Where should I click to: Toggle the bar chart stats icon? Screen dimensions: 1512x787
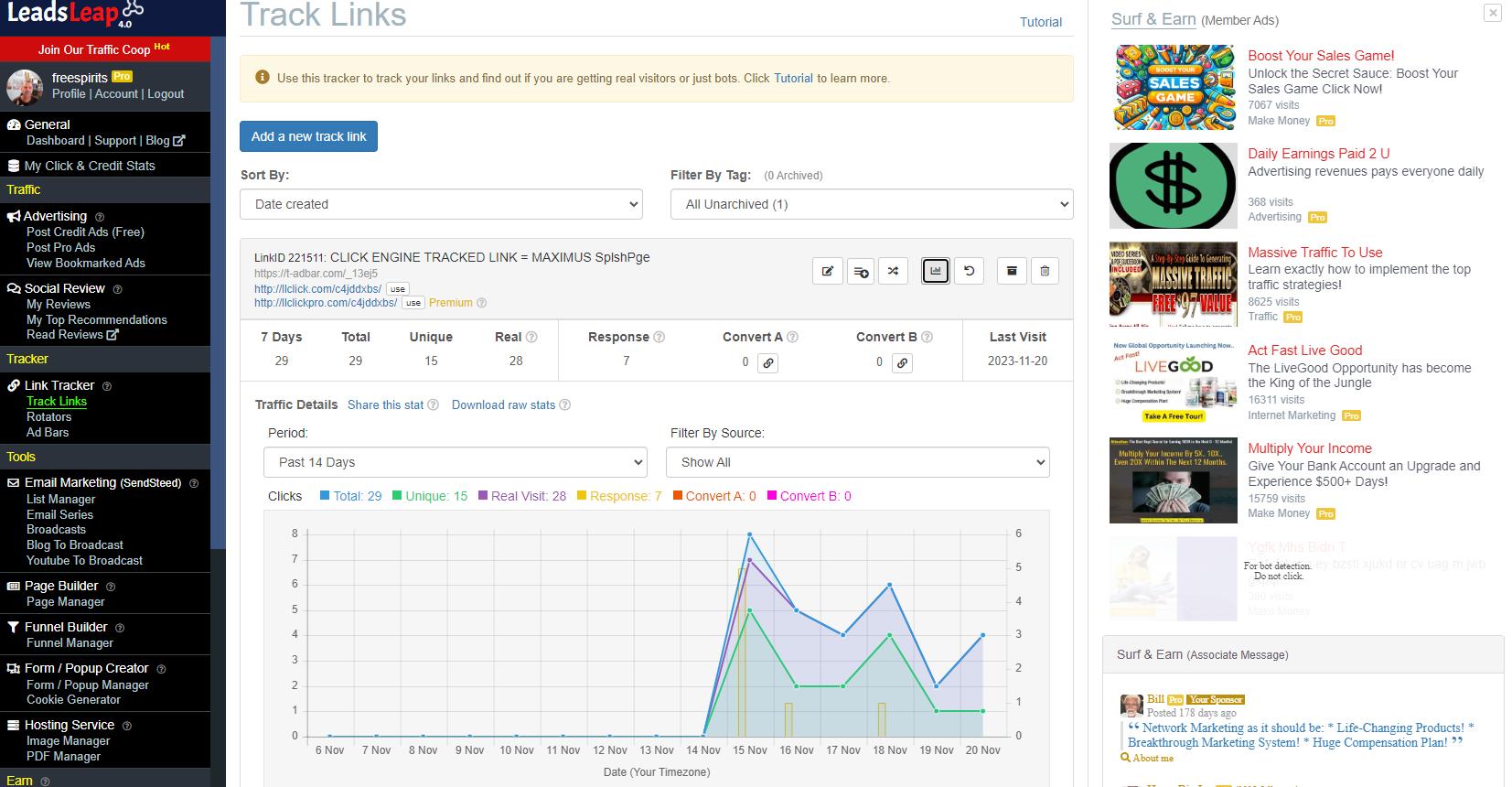[936, 271]
